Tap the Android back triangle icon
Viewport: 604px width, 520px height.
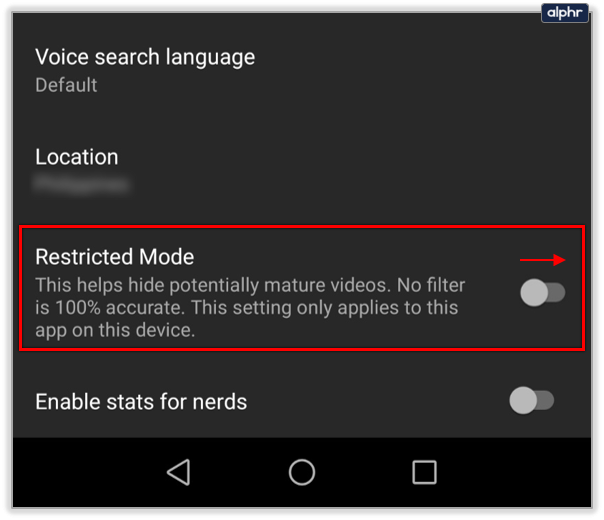[x=179, y=472]
